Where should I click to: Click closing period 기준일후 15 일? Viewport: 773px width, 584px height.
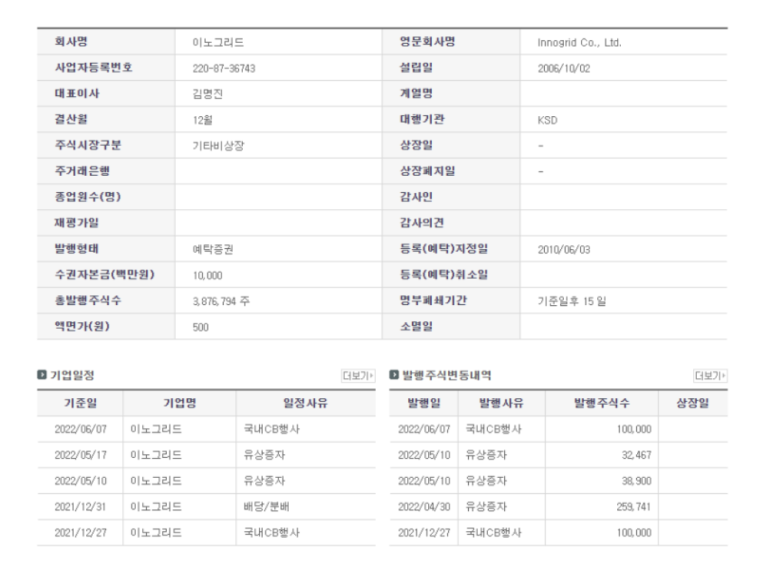tap(572, 301)
